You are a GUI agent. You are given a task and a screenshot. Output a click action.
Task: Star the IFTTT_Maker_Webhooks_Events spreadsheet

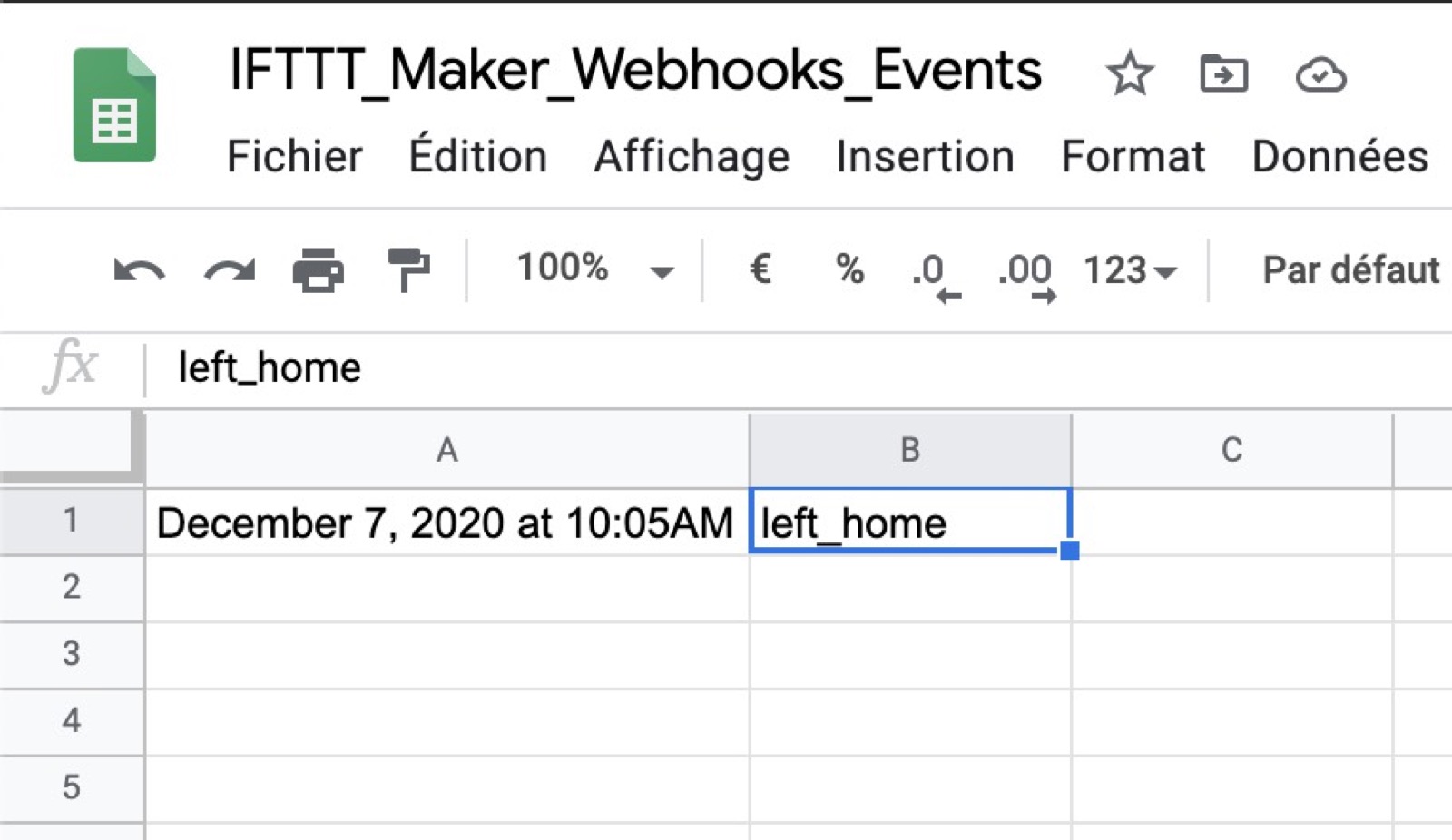tap(1128, 74)
